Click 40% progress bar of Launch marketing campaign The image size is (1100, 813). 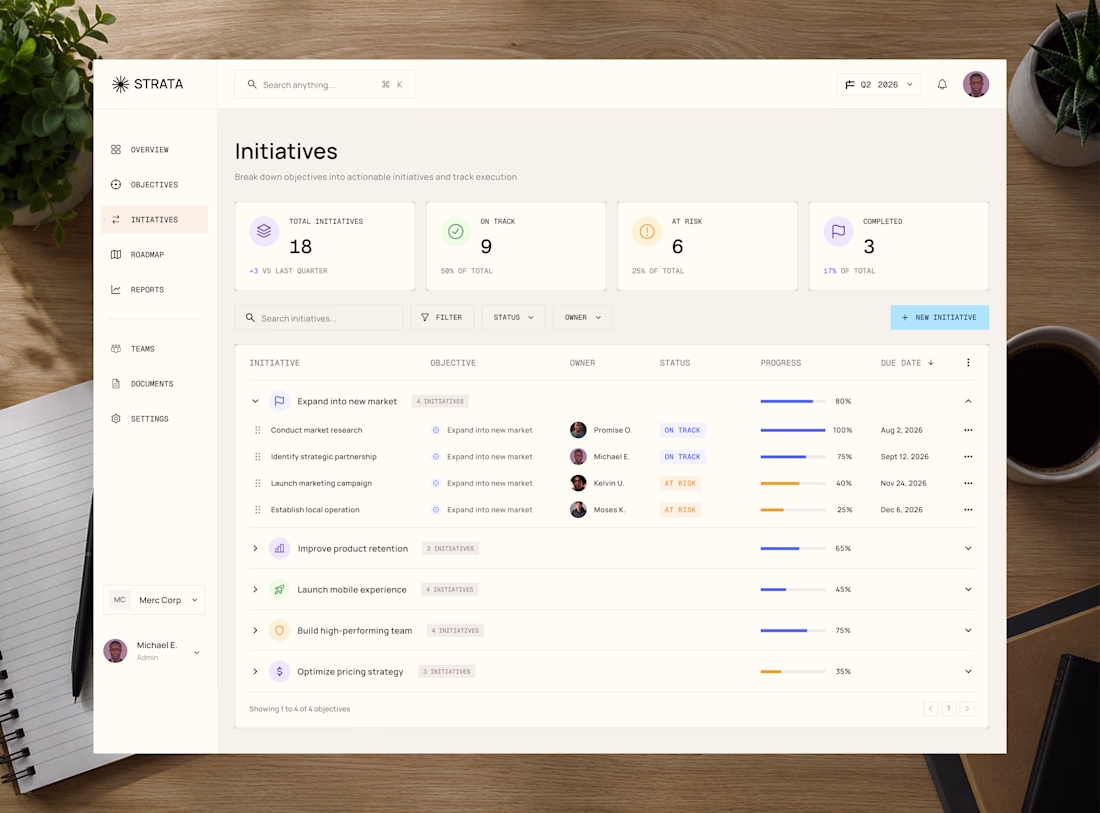[x=793, y=483]
